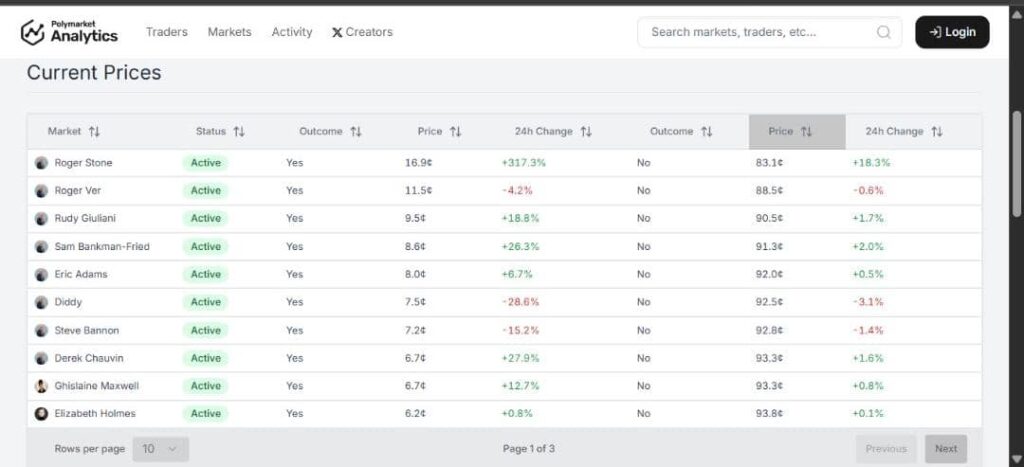Select the +12.7% change value
Image resolution: width=1024 pixels, height=467 pixels.
click(x=520, y=386)
